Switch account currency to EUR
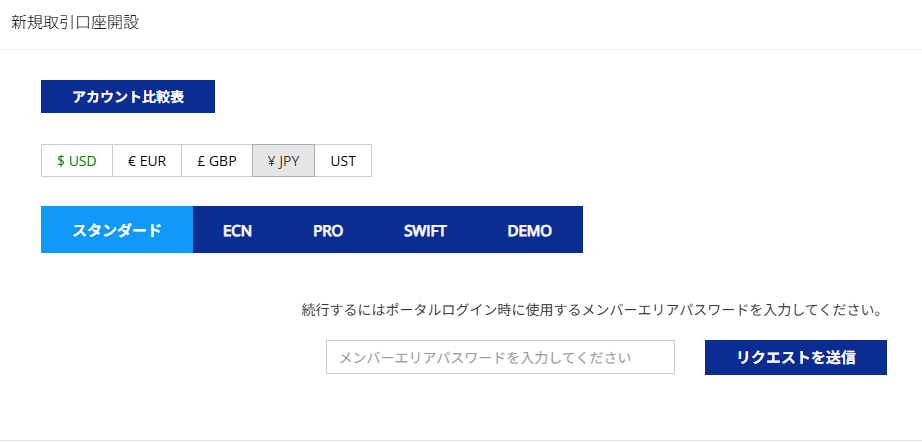This screenshot has width=922, height=443. click(x=147, y=161)
